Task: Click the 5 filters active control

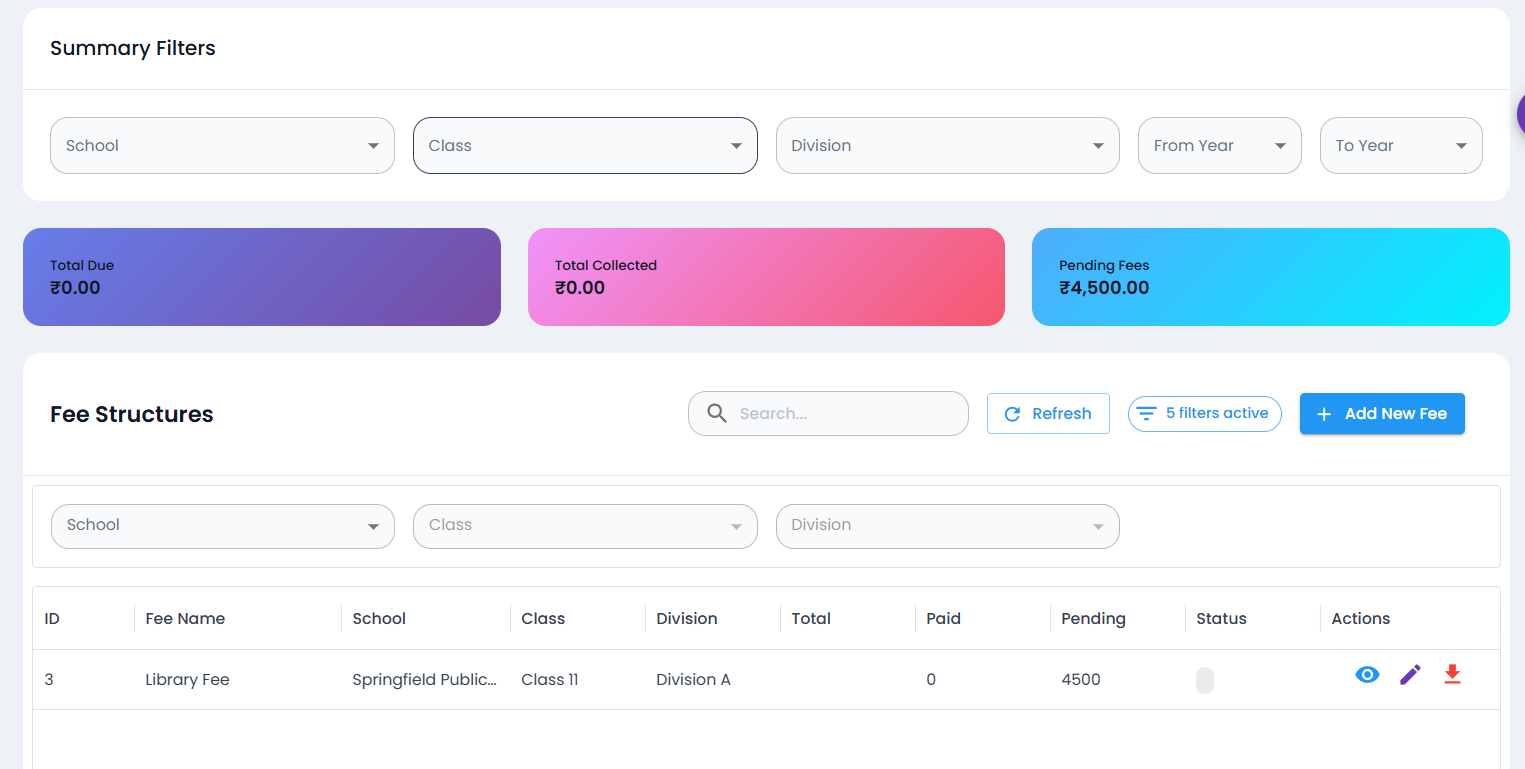Action: coord(1204,413)
